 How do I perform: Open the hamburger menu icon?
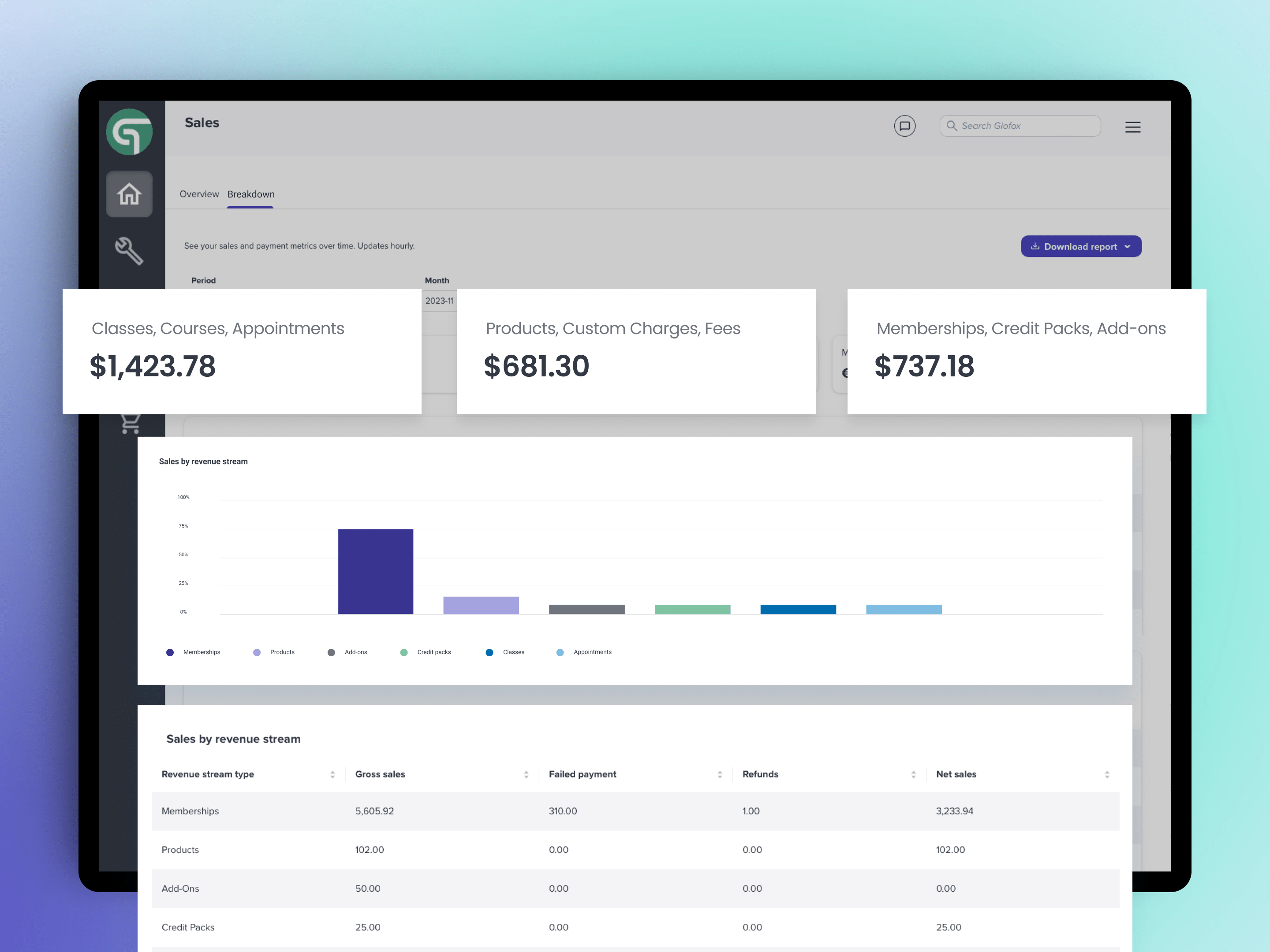[1132, 127]
